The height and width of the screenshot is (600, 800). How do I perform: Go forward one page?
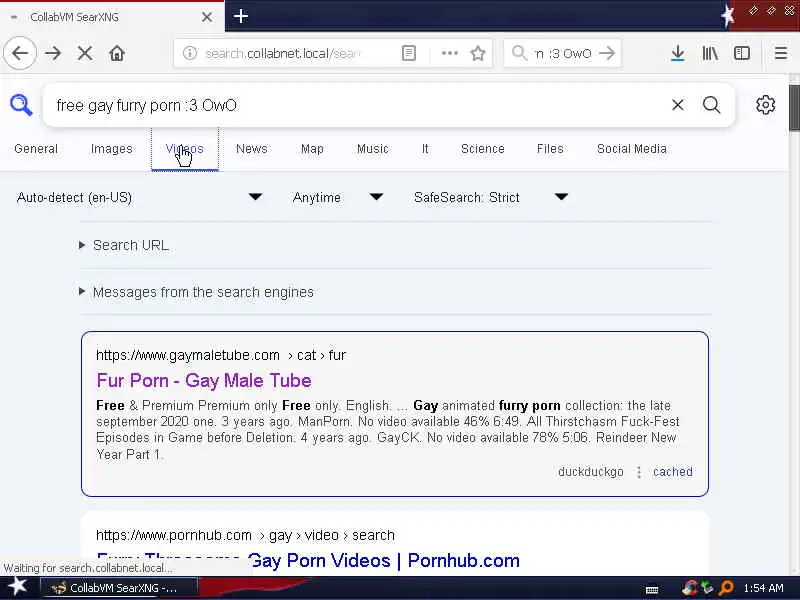[x=53, y=53]
